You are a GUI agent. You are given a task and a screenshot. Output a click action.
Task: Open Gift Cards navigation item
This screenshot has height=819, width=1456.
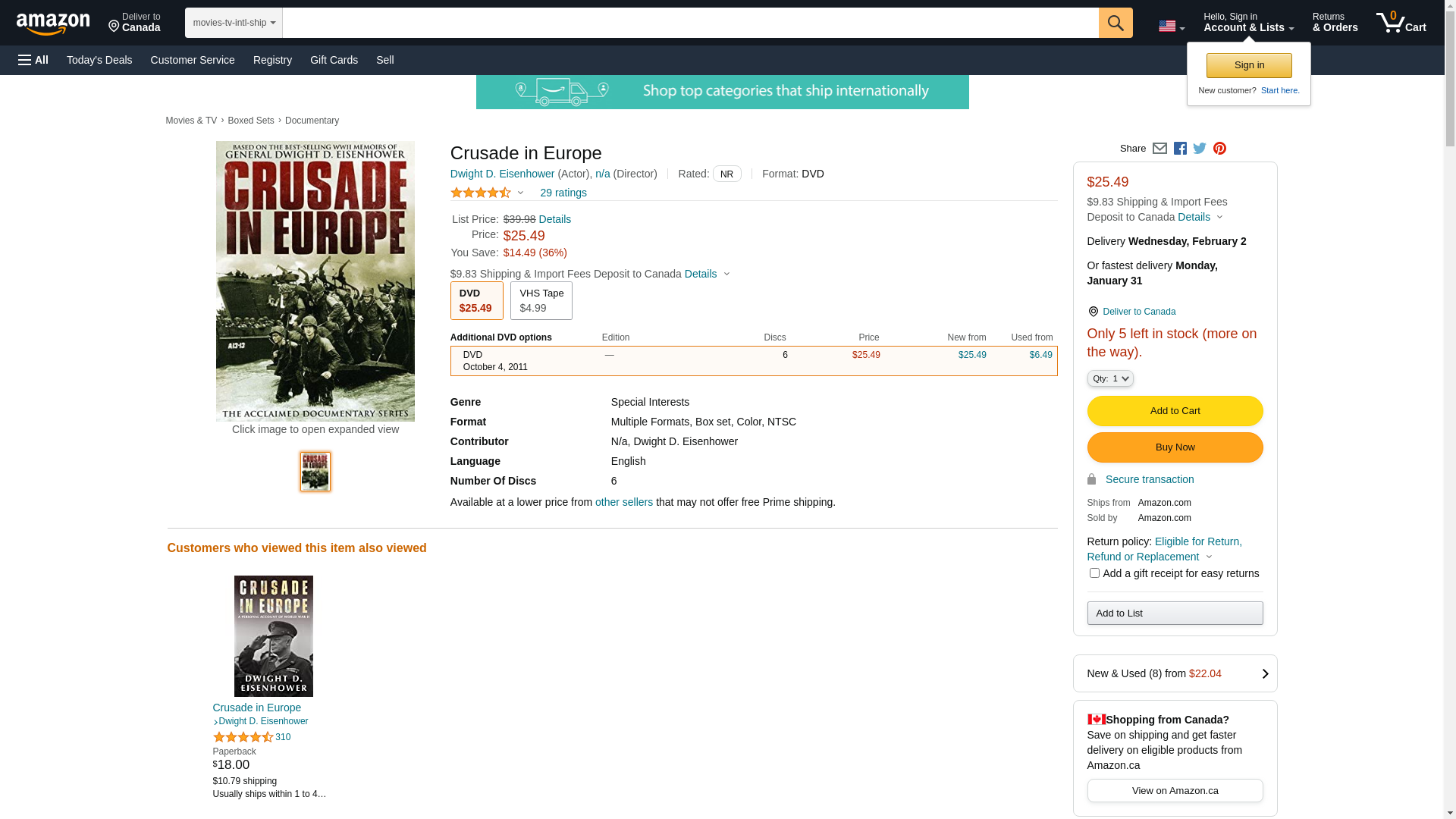click(334, 60)
